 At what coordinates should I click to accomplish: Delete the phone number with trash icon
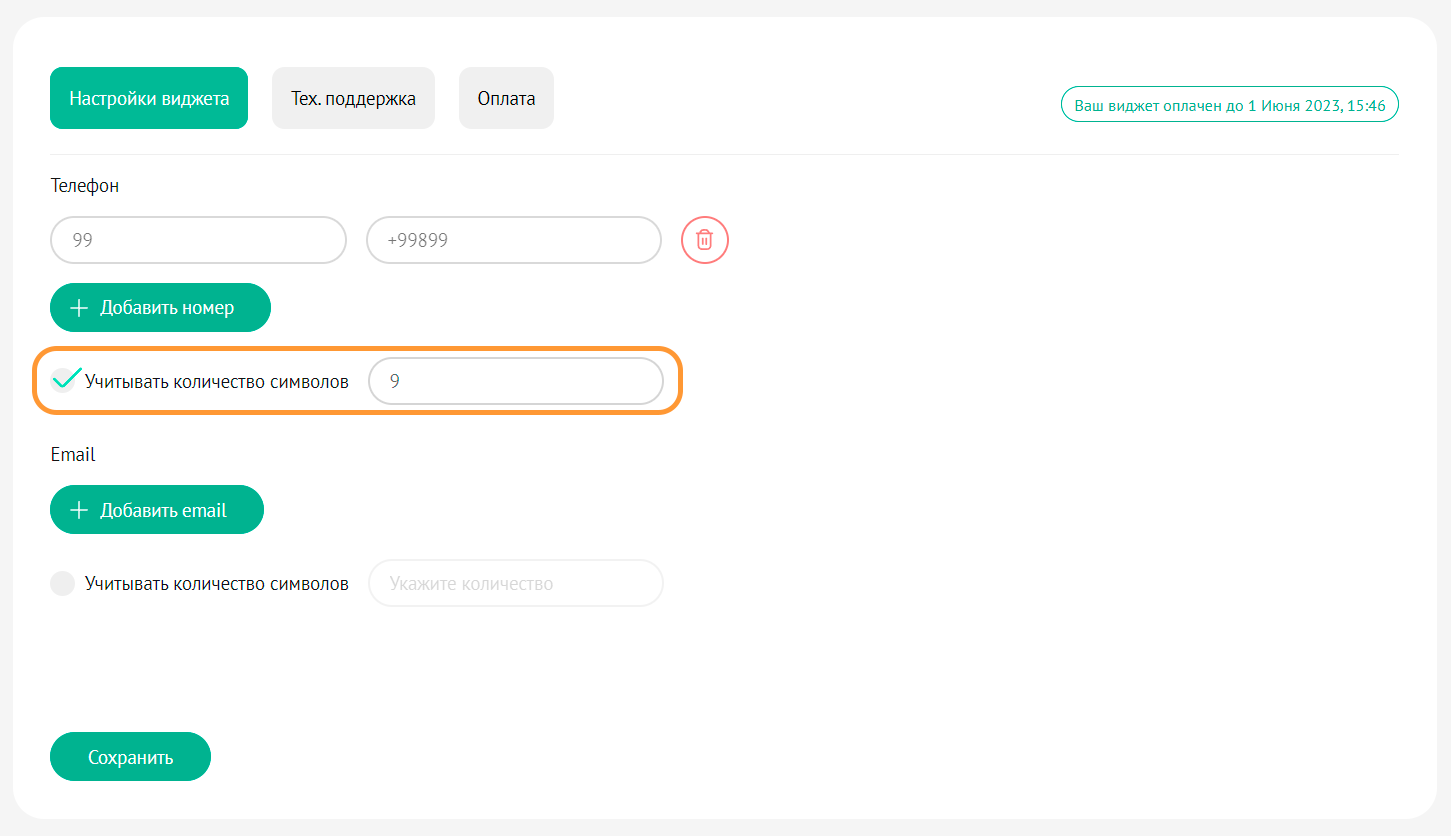tap(705, 240)
